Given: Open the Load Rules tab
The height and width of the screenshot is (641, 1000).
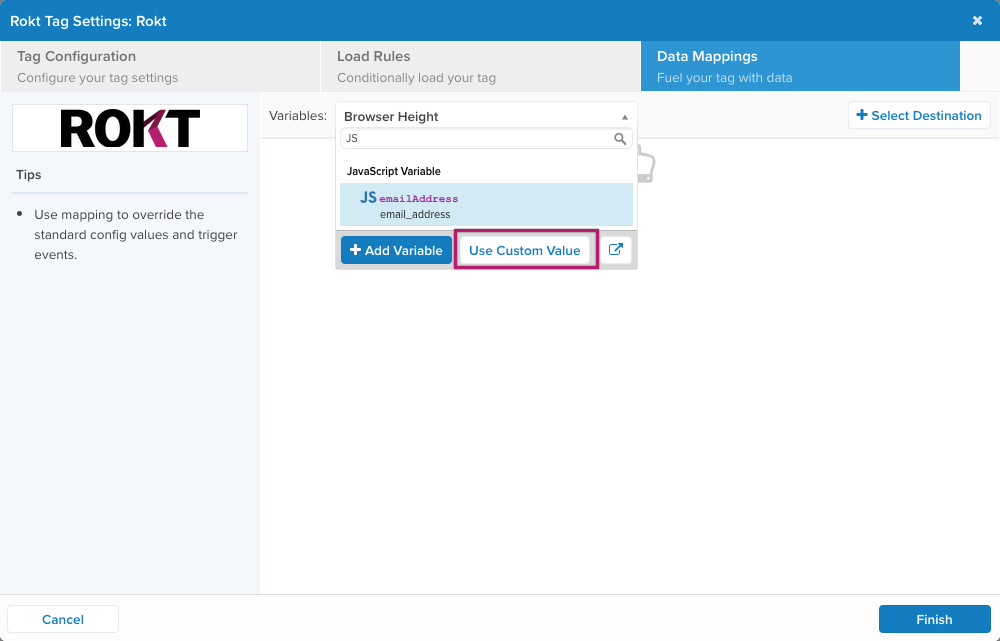Looking at the screenshot, I should tap(480, 66).
